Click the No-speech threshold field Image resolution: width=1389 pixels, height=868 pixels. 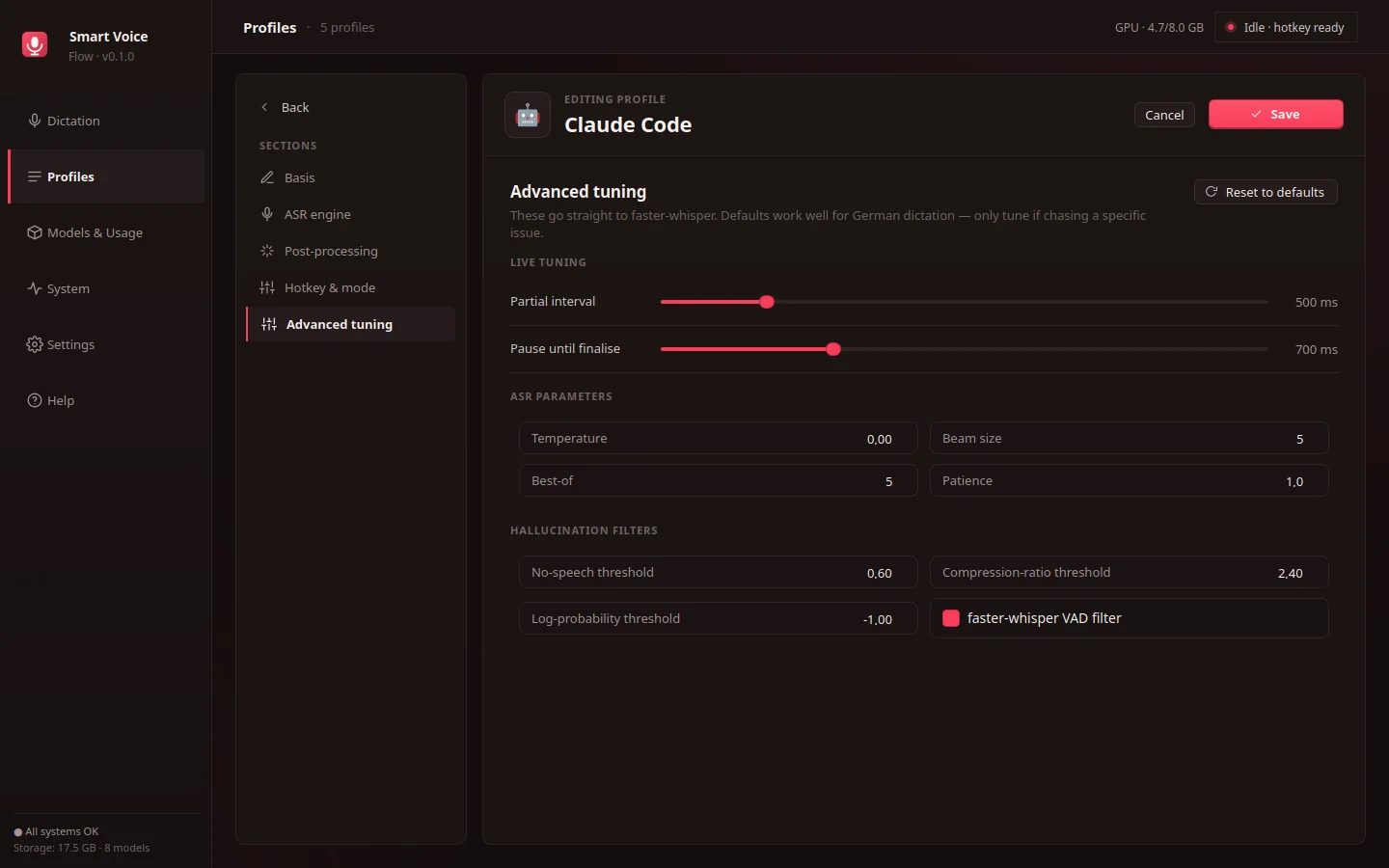[718, 572]
